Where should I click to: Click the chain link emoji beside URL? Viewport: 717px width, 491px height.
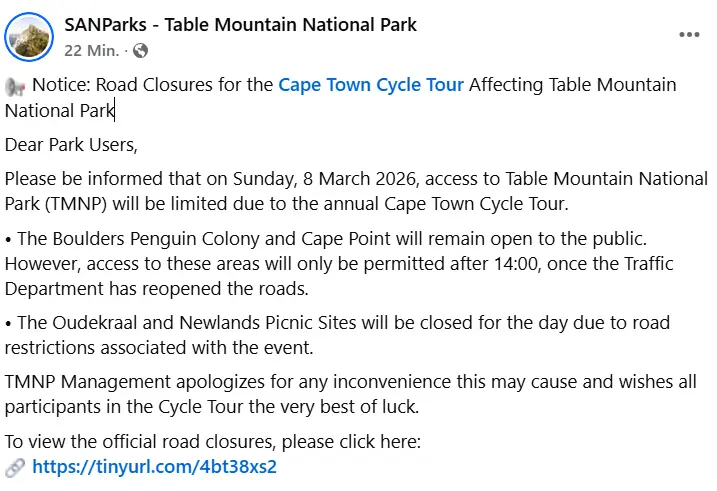[x=15, y=467]
